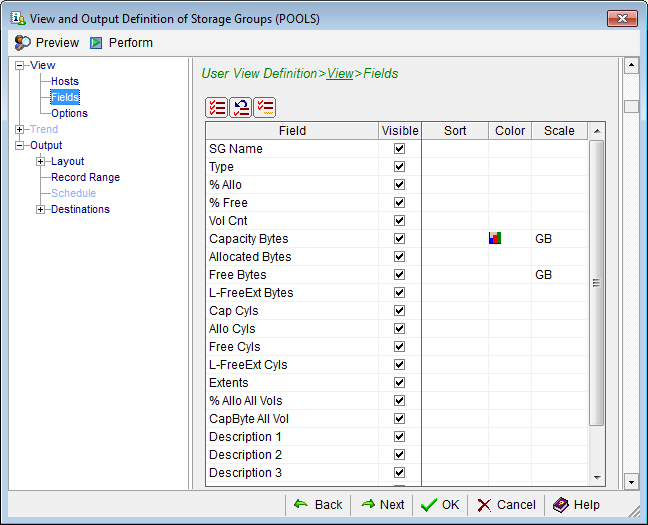
Task: Click the green Back arrow icon
Action: click(x=300, y=505)
